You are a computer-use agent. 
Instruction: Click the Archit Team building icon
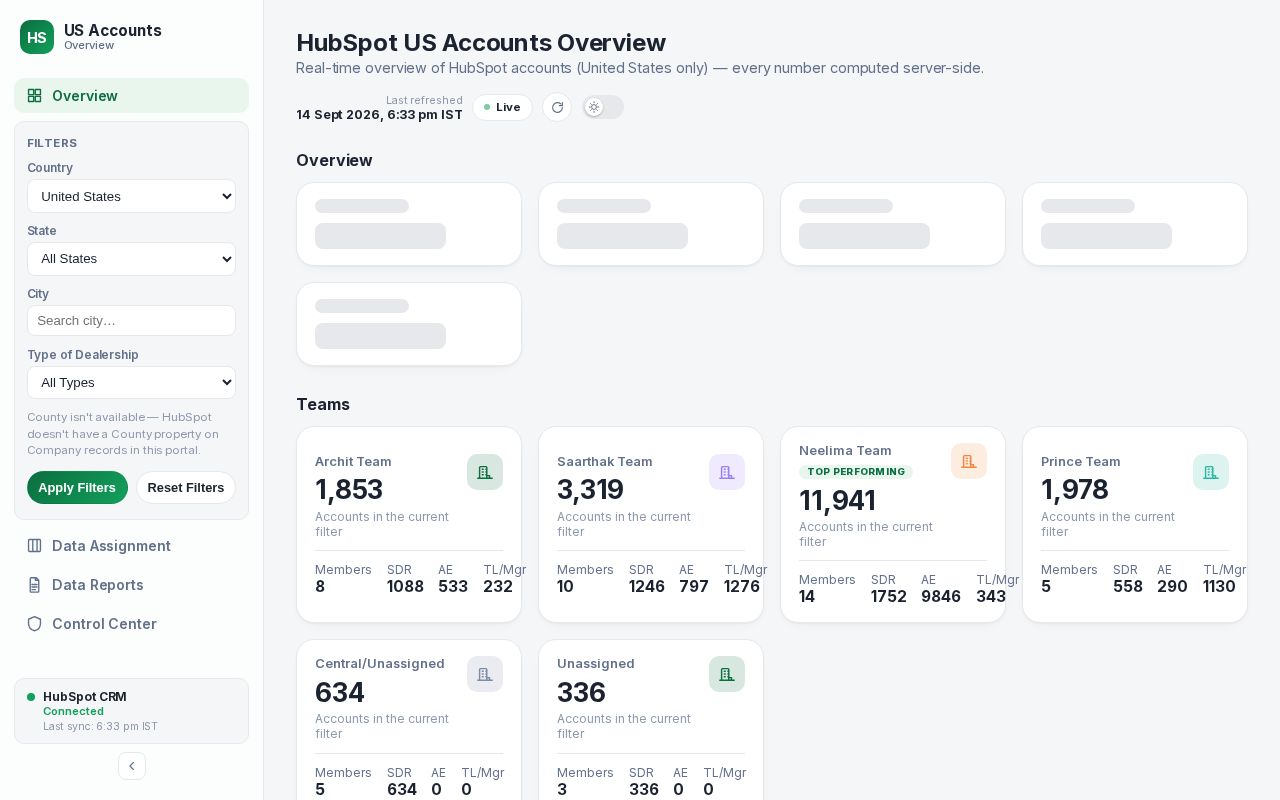click(485, 472)
